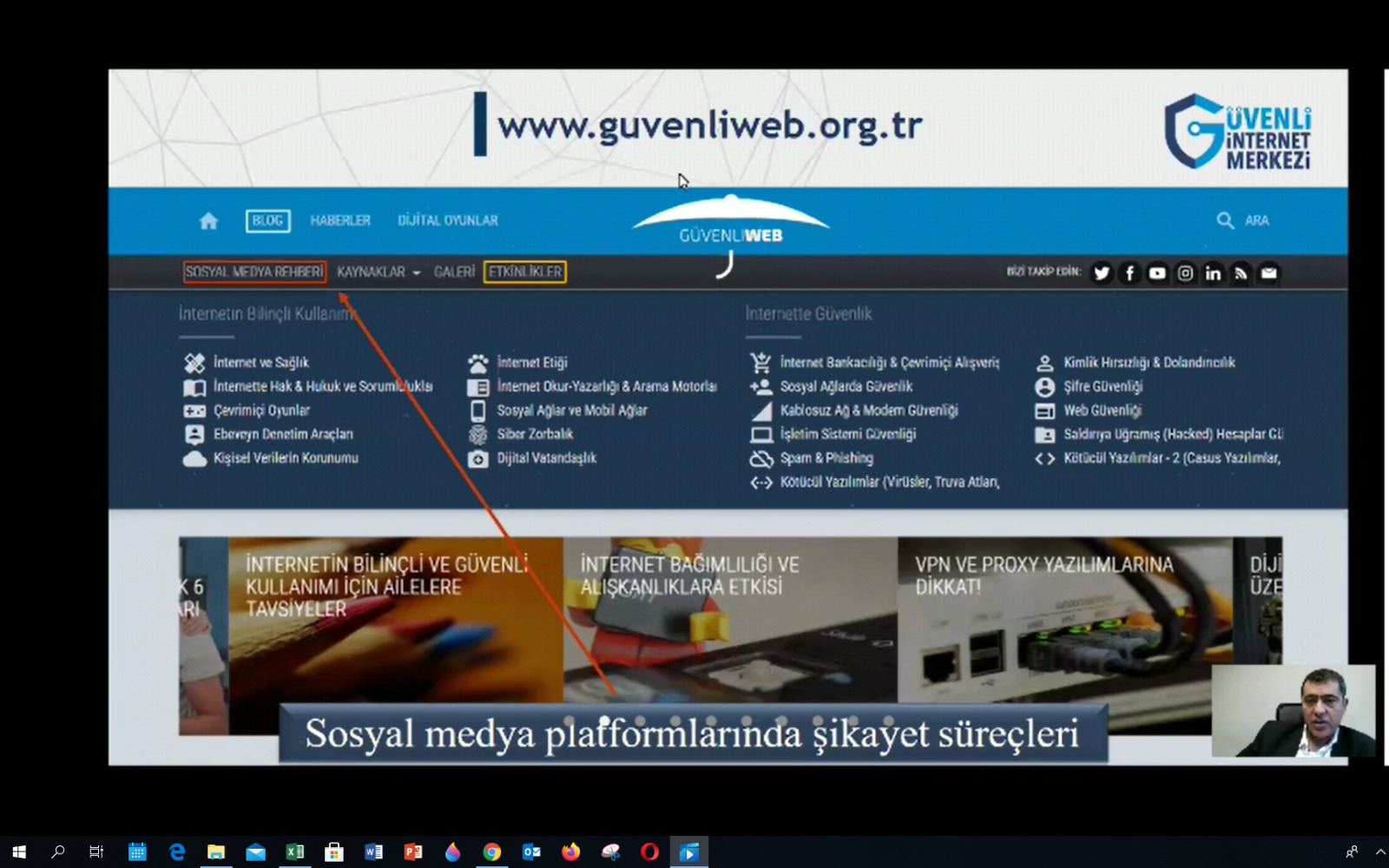Image resolution: width=1389 pixels, height=868 pixels.
Task: Click paw icon beside İnternet Etiği
Action: pyautogui.click(x=477, y=363)
